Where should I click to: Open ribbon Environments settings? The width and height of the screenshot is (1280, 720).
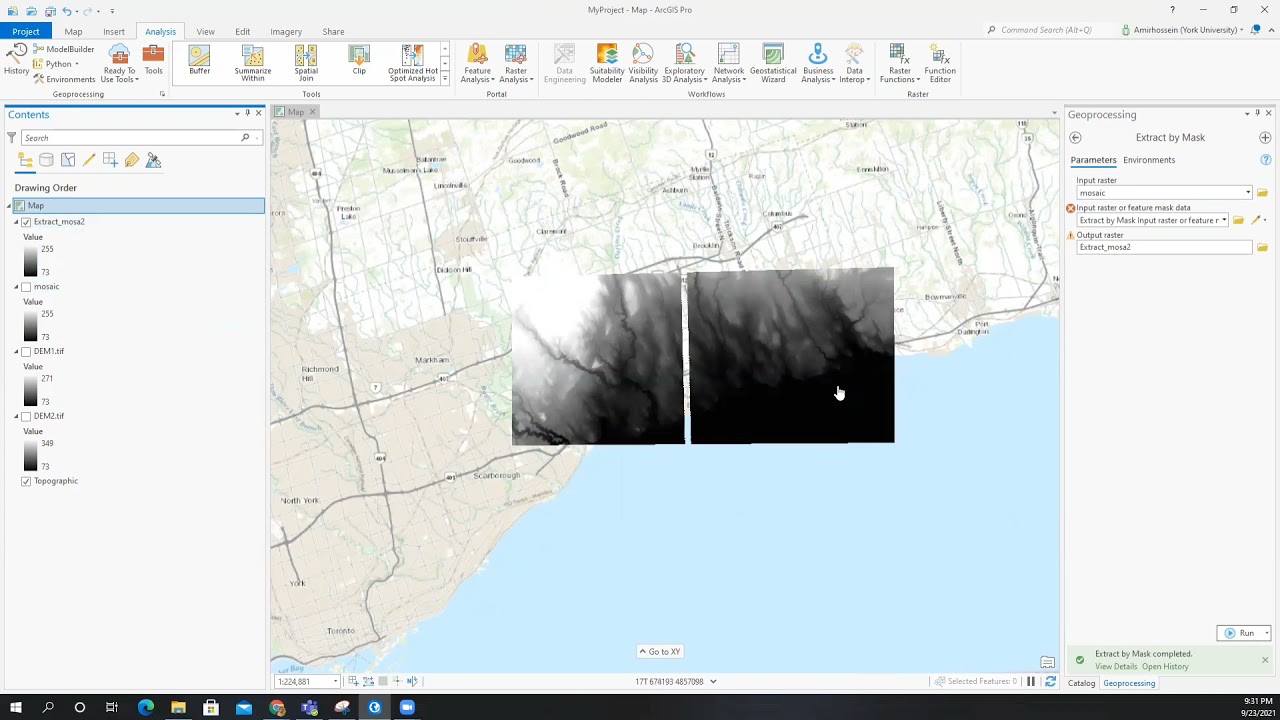coord(64,79)
